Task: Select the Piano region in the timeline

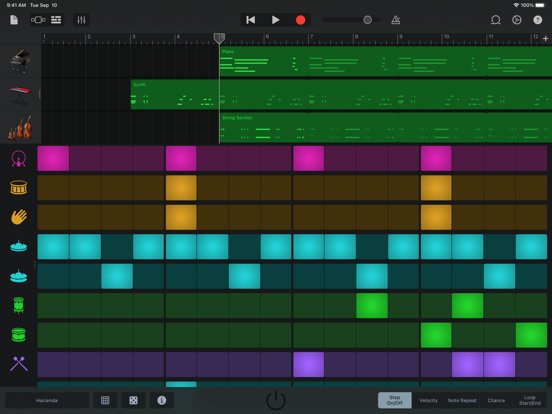Action: click(x=386, y=61)
